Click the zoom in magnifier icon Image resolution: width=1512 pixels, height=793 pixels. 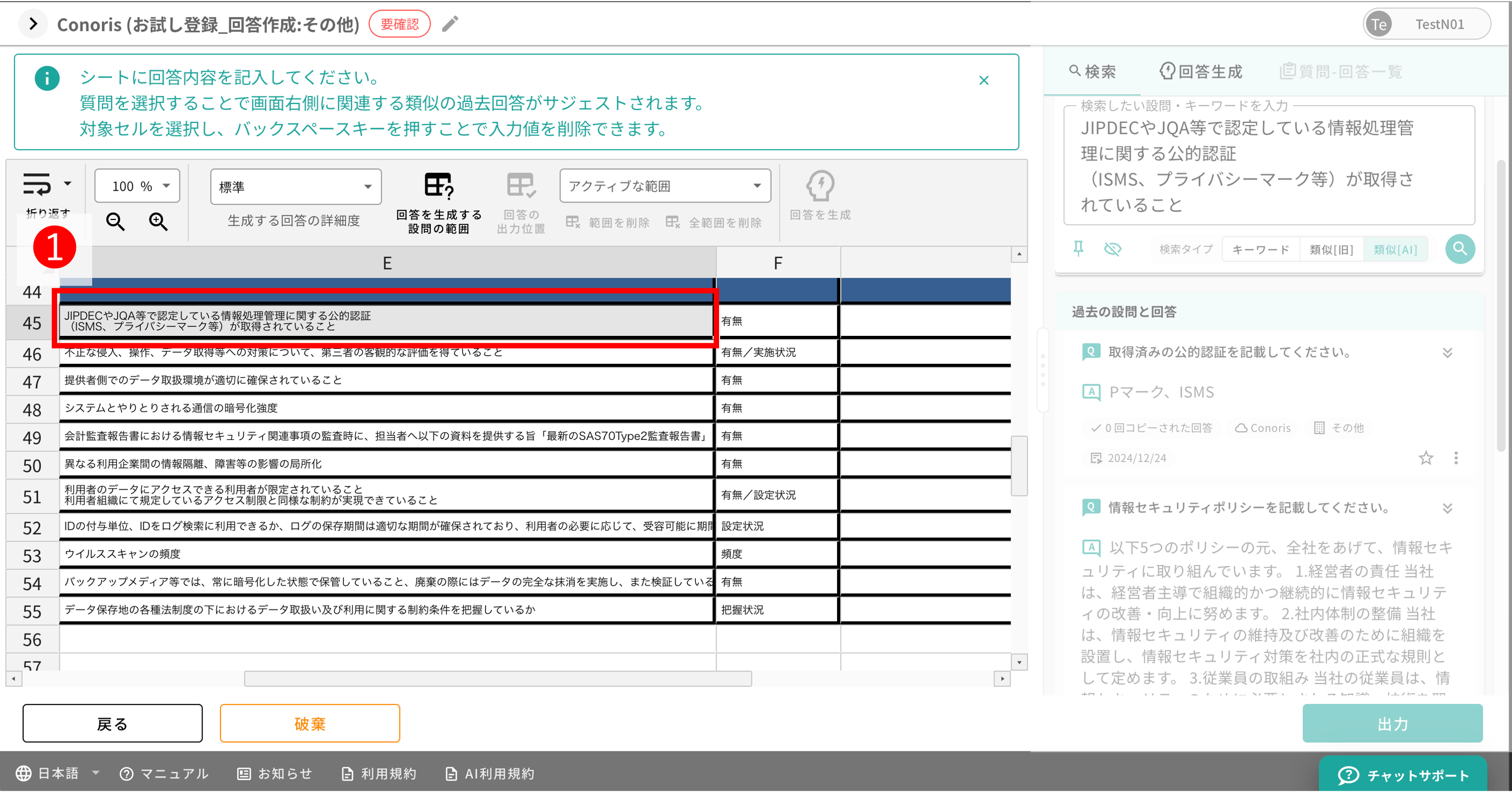click(157, 222)
